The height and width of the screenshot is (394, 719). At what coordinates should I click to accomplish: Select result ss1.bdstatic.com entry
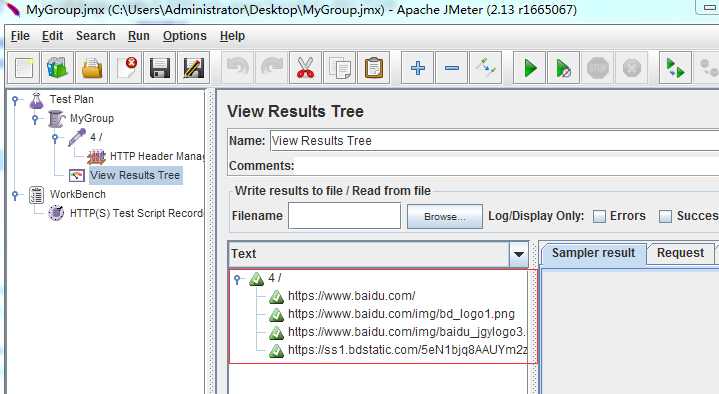pos(407,350)
